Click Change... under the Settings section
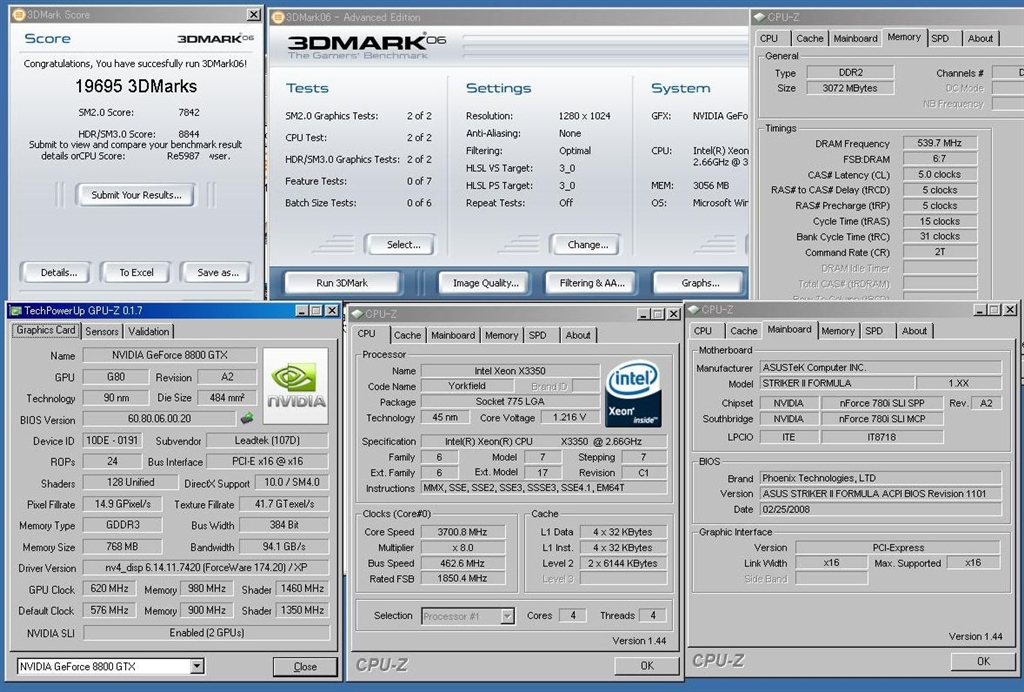Viewport: 1024px width, 692px height. point(587,244)
